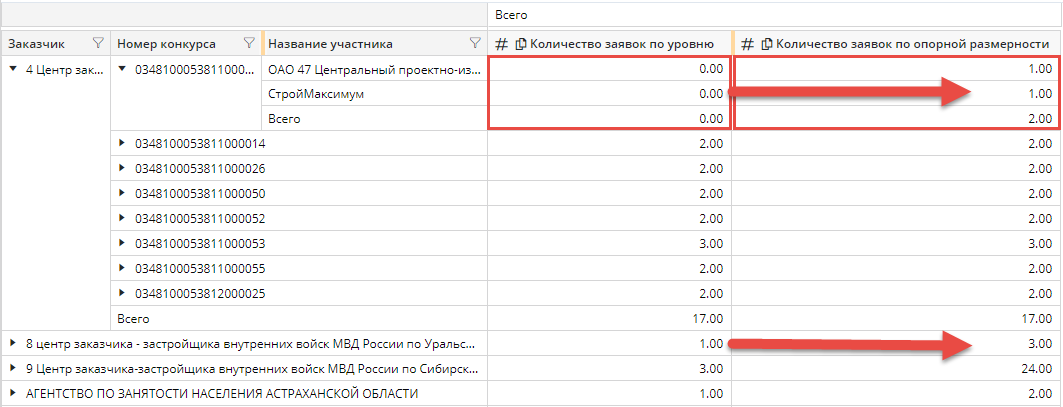Click the top Всего column group header

click(x=512, y=15)
